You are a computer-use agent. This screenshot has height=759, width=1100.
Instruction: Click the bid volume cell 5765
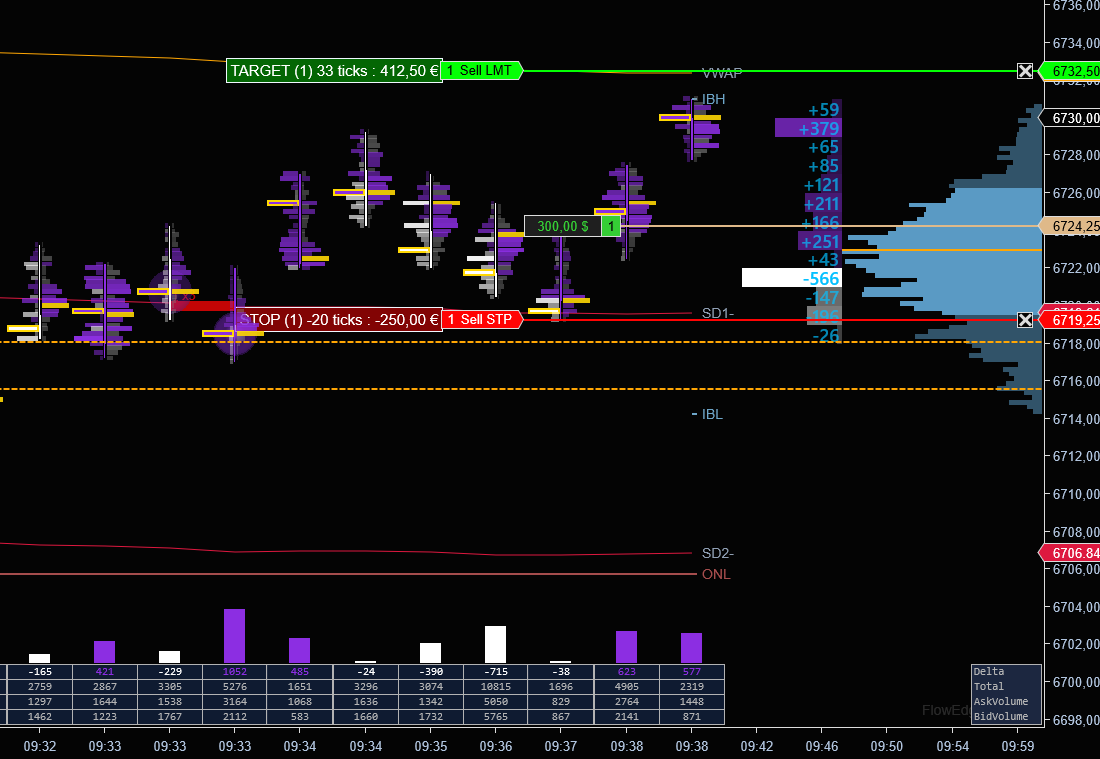point(495,716)
